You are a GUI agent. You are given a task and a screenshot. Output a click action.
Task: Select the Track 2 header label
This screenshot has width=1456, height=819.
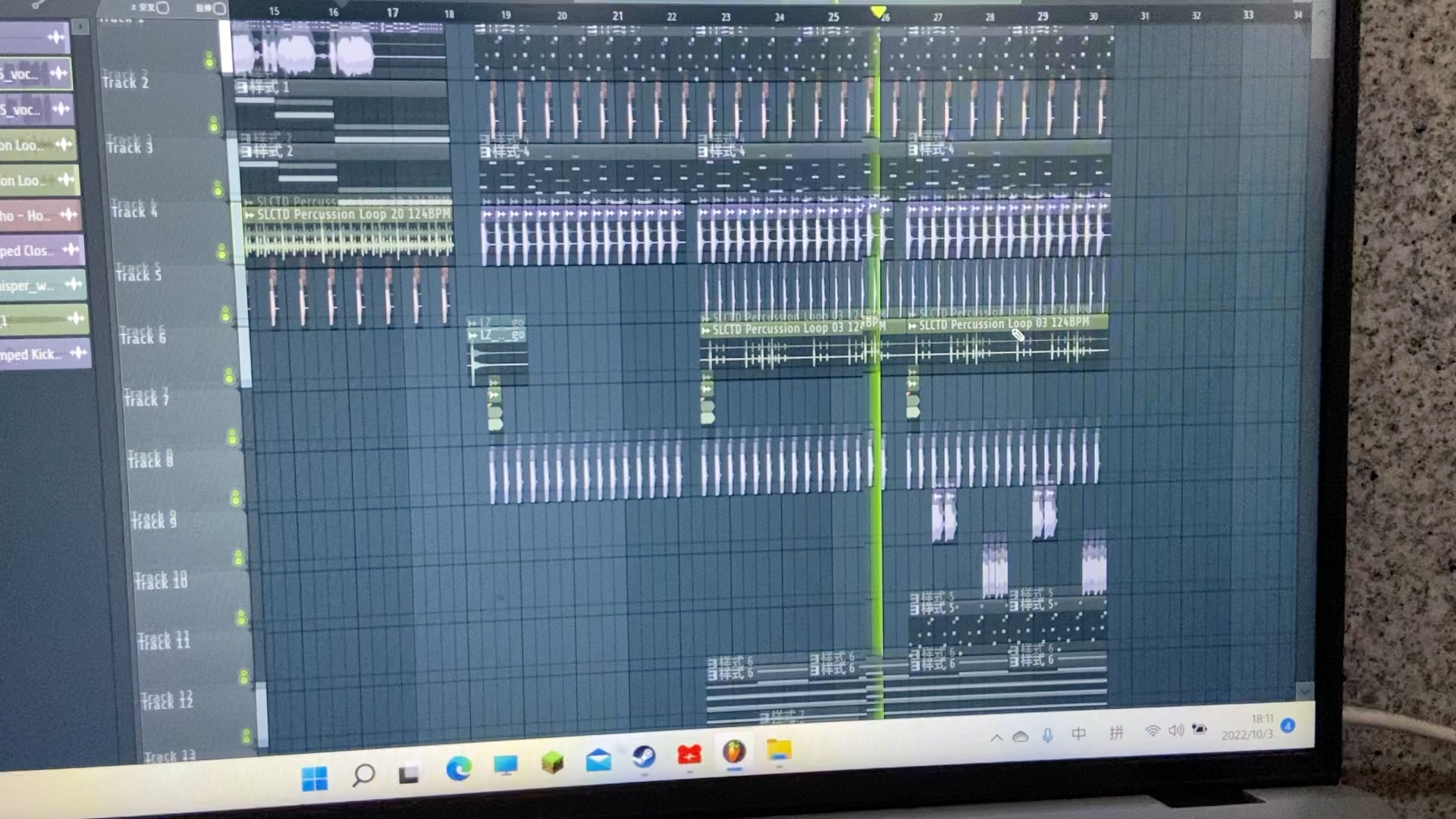[125, 80]
